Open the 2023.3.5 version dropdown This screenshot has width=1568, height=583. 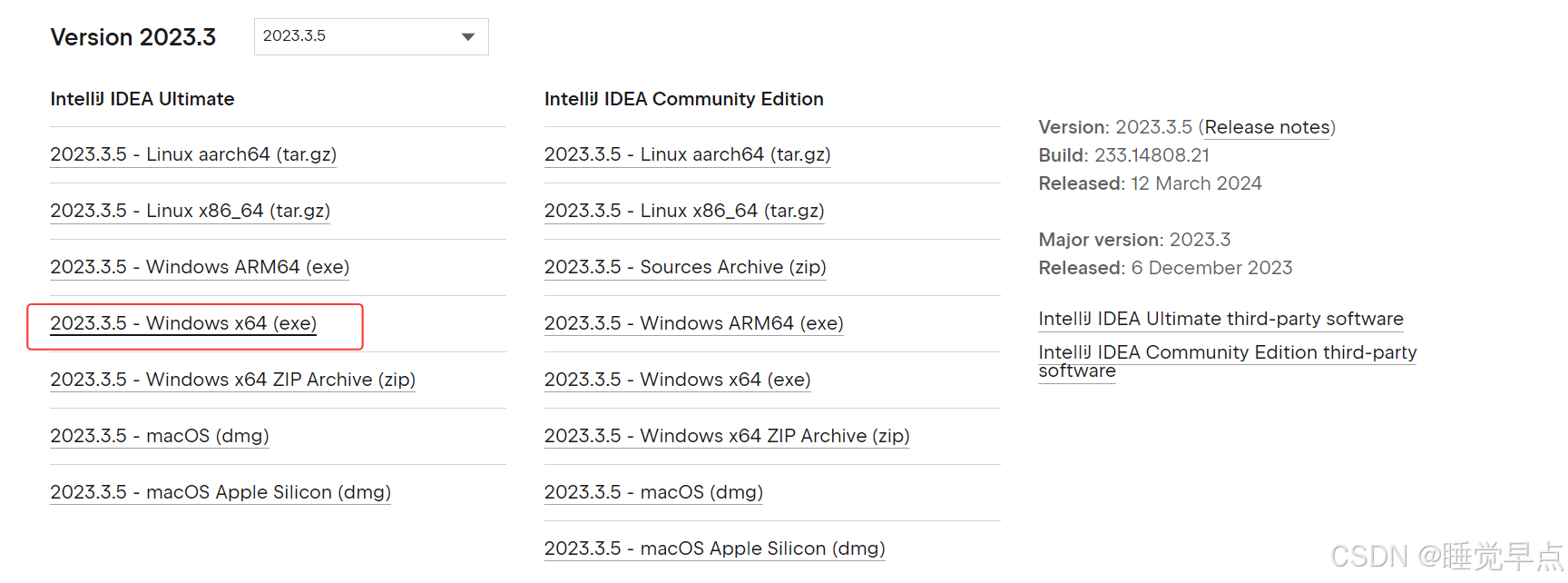(371, 36)
